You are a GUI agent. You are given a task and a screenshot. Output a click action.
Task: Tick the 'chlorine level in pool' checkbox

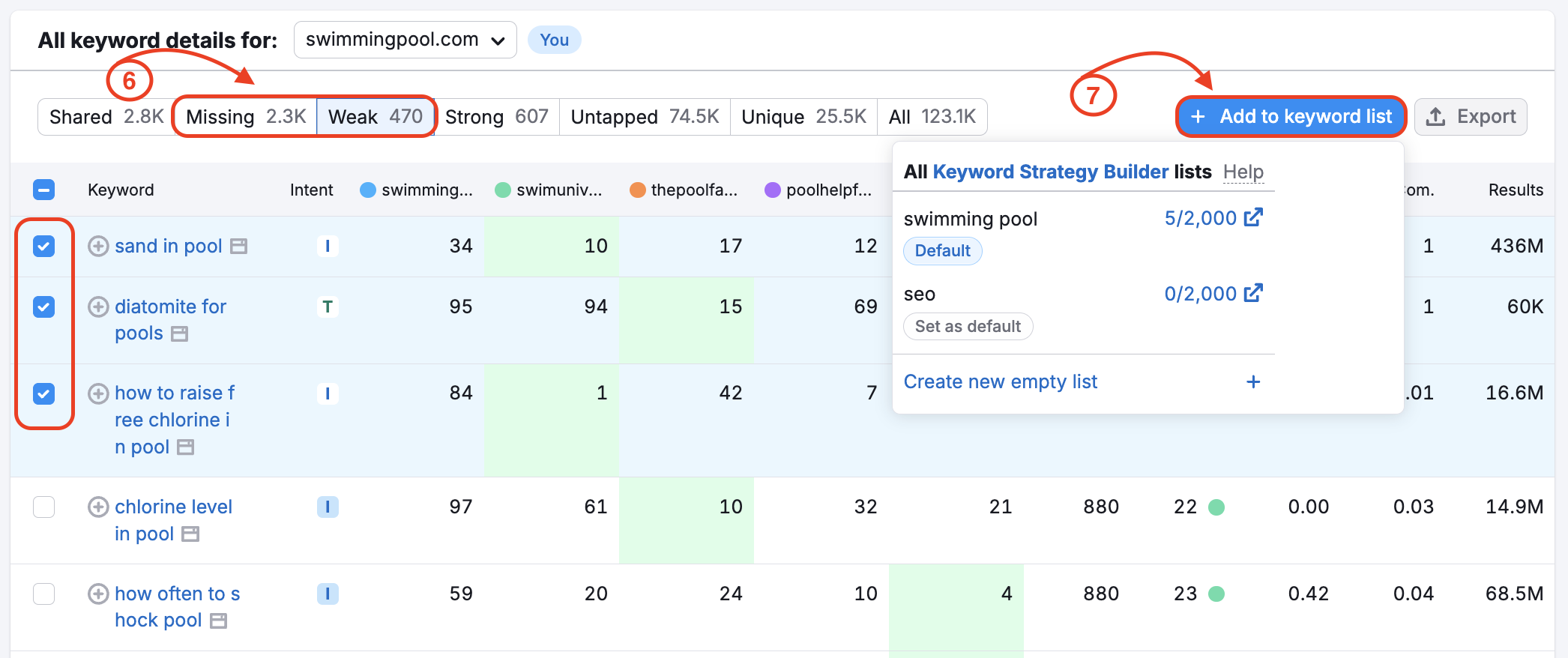44,507
